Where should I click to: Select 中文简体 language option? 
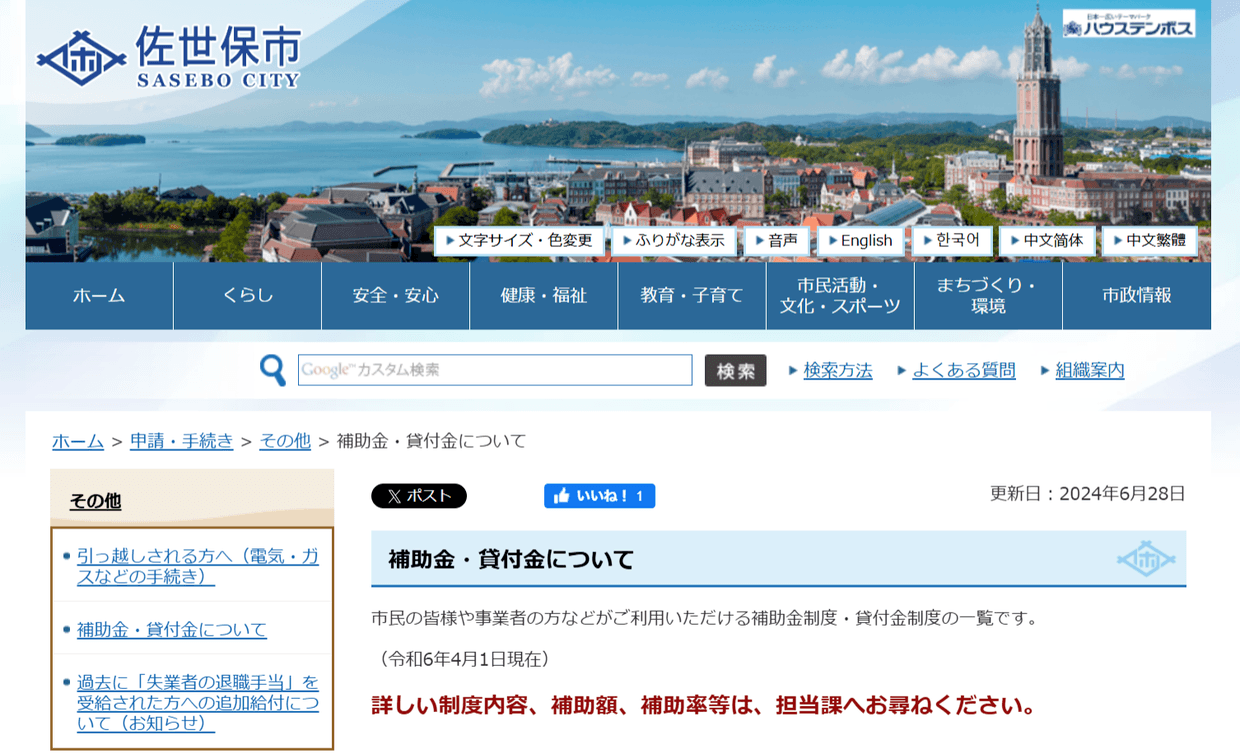pyautogui.click(x=1047, y=241)
